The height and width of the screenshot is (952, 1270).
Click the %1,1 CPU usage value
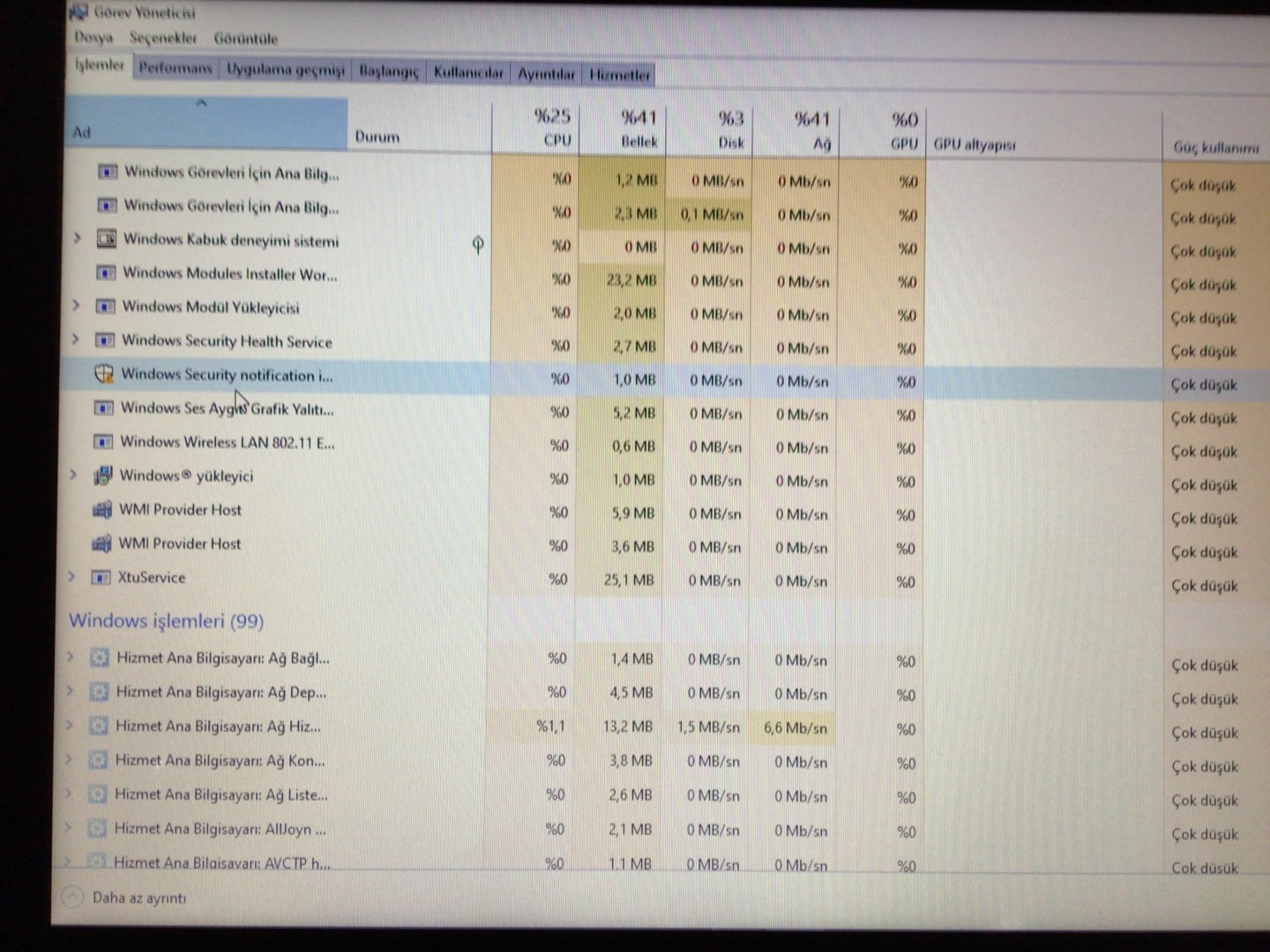click(x=550, y=726)
